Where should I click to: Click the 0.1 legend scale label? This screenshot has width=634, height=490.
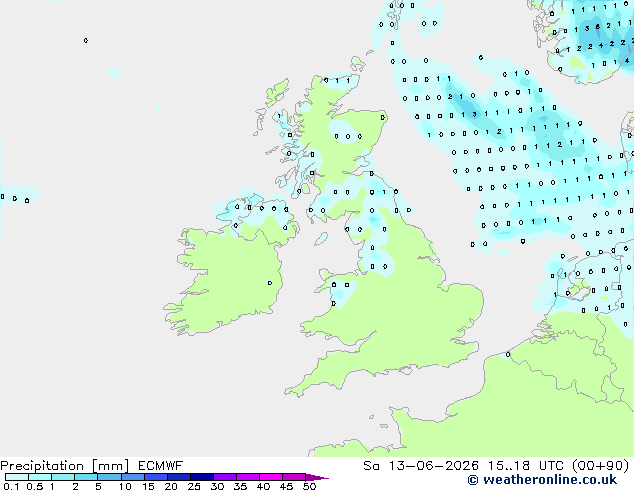pyautogui.click(x=10, y=486)
